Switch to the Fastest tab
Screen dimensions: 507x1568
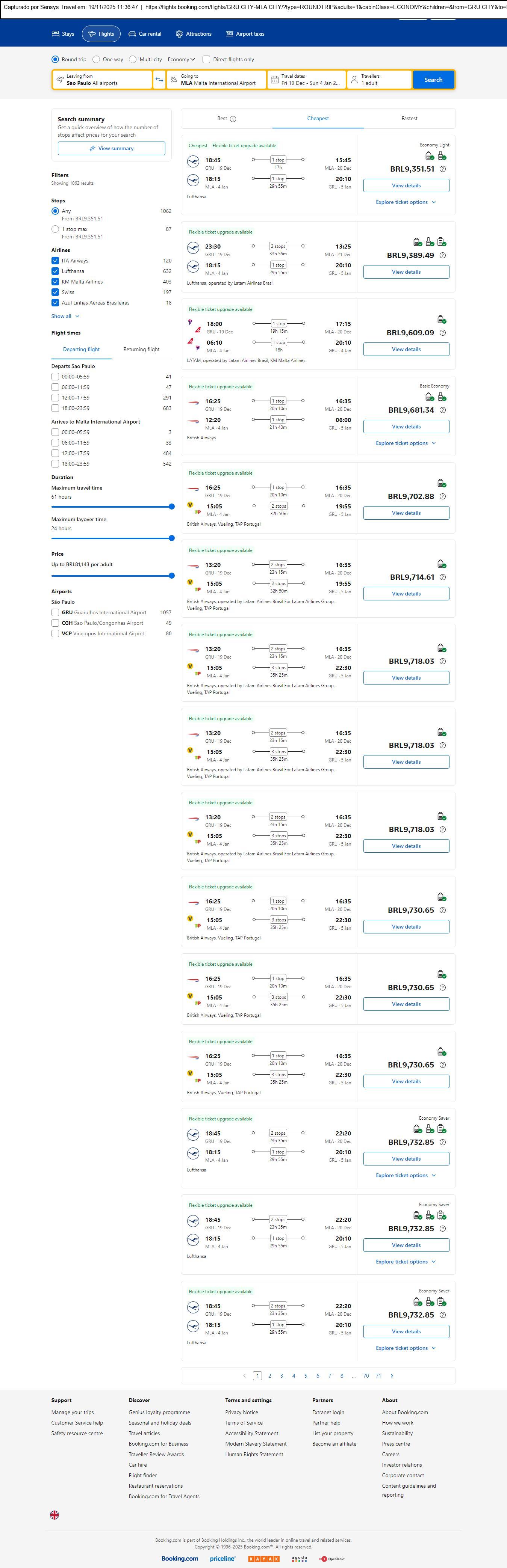pyautogui.click(x=409, y=119)
